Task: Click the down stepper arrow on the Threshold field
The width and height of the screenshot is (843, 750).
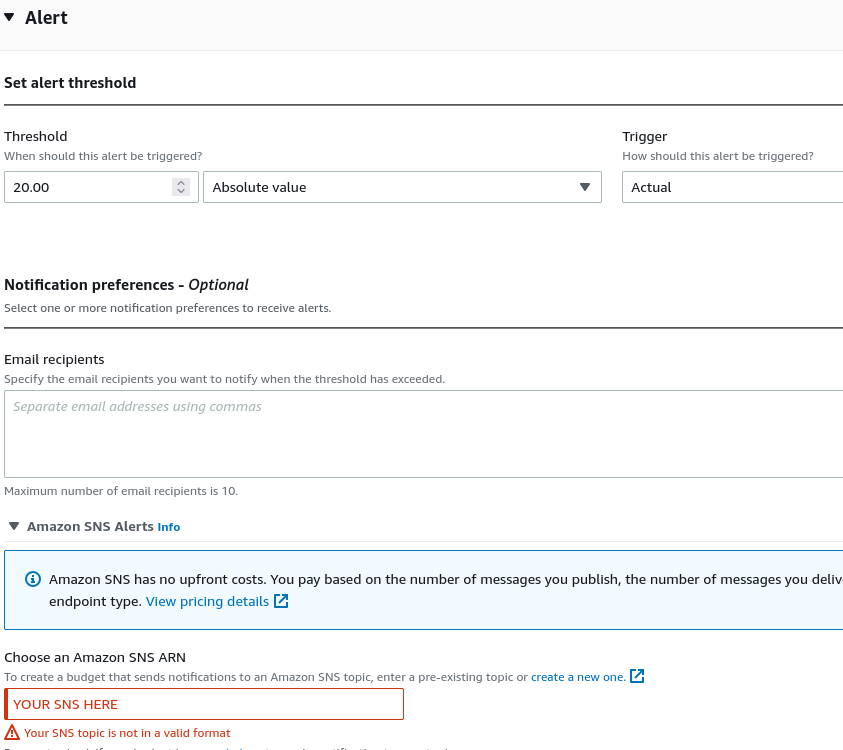Action: pos(181,192)
